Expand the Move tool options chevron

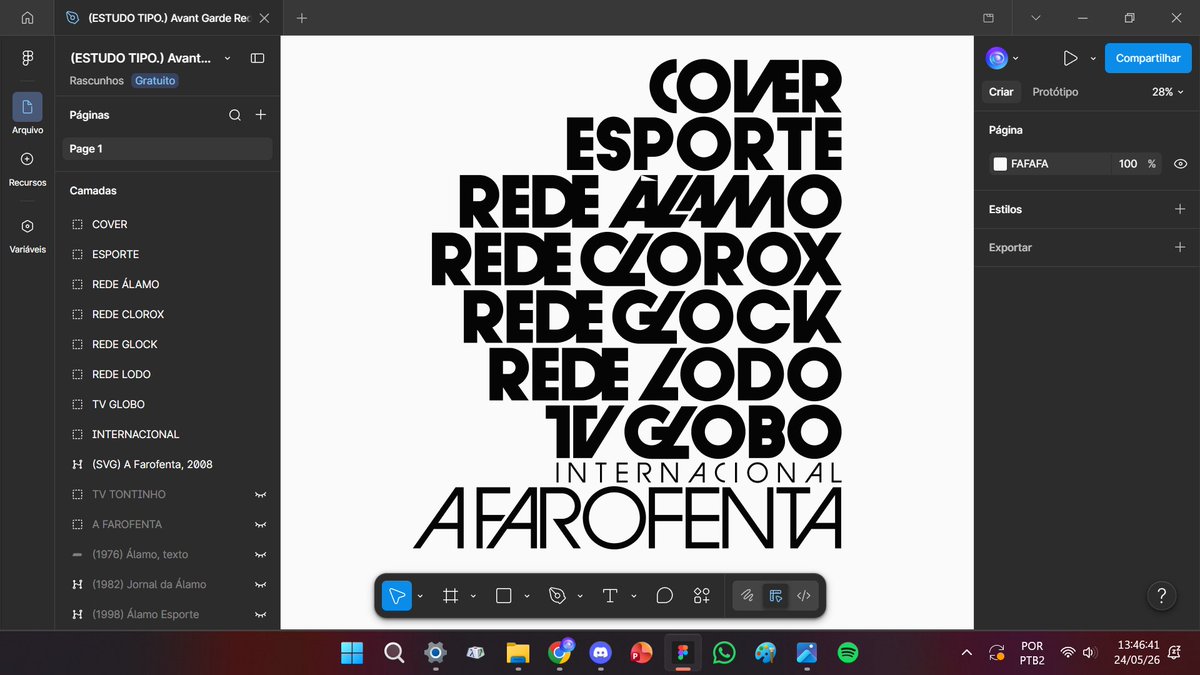420,596
